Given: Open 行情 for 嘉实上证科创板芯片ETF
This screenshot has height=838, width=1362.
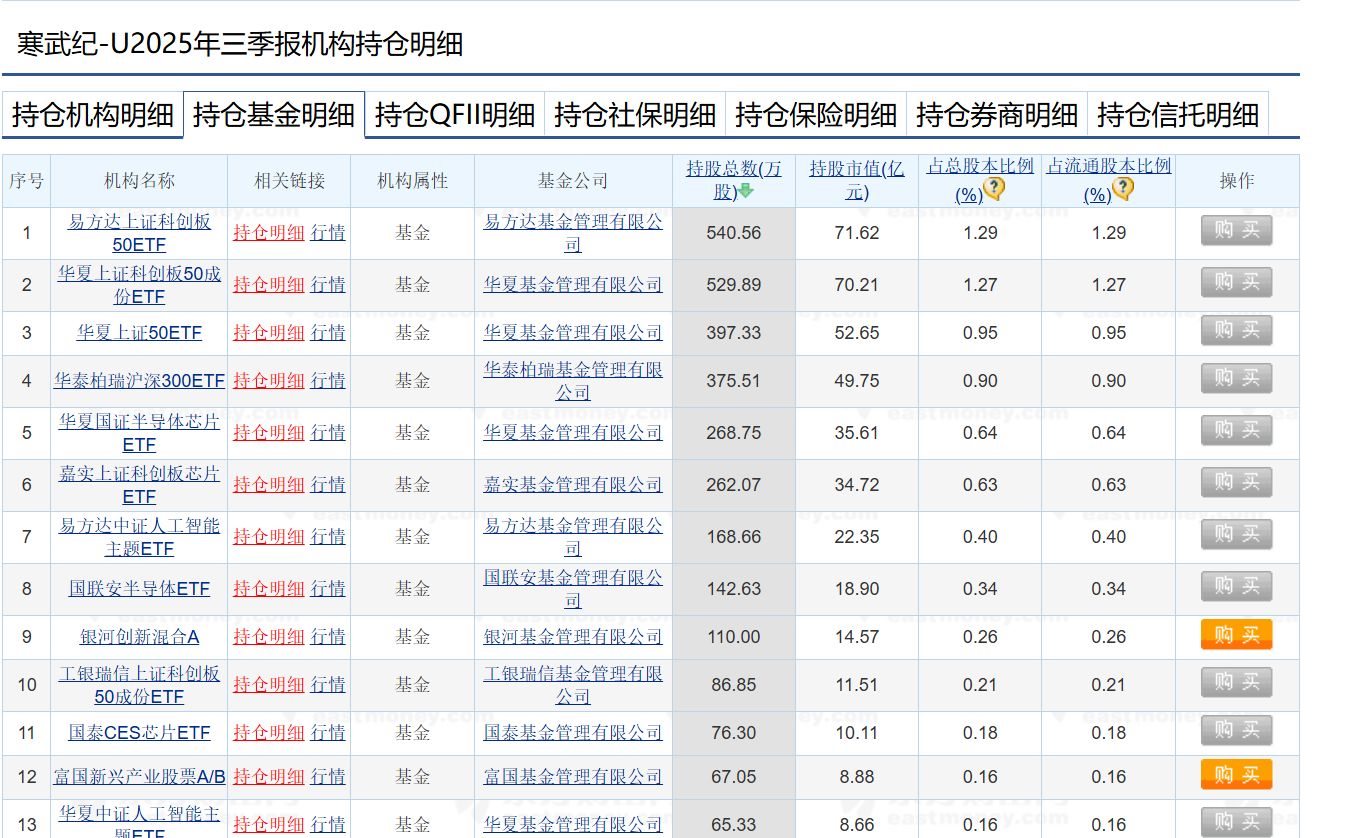Looking at the screenshot, I should [x=328, y=485].
